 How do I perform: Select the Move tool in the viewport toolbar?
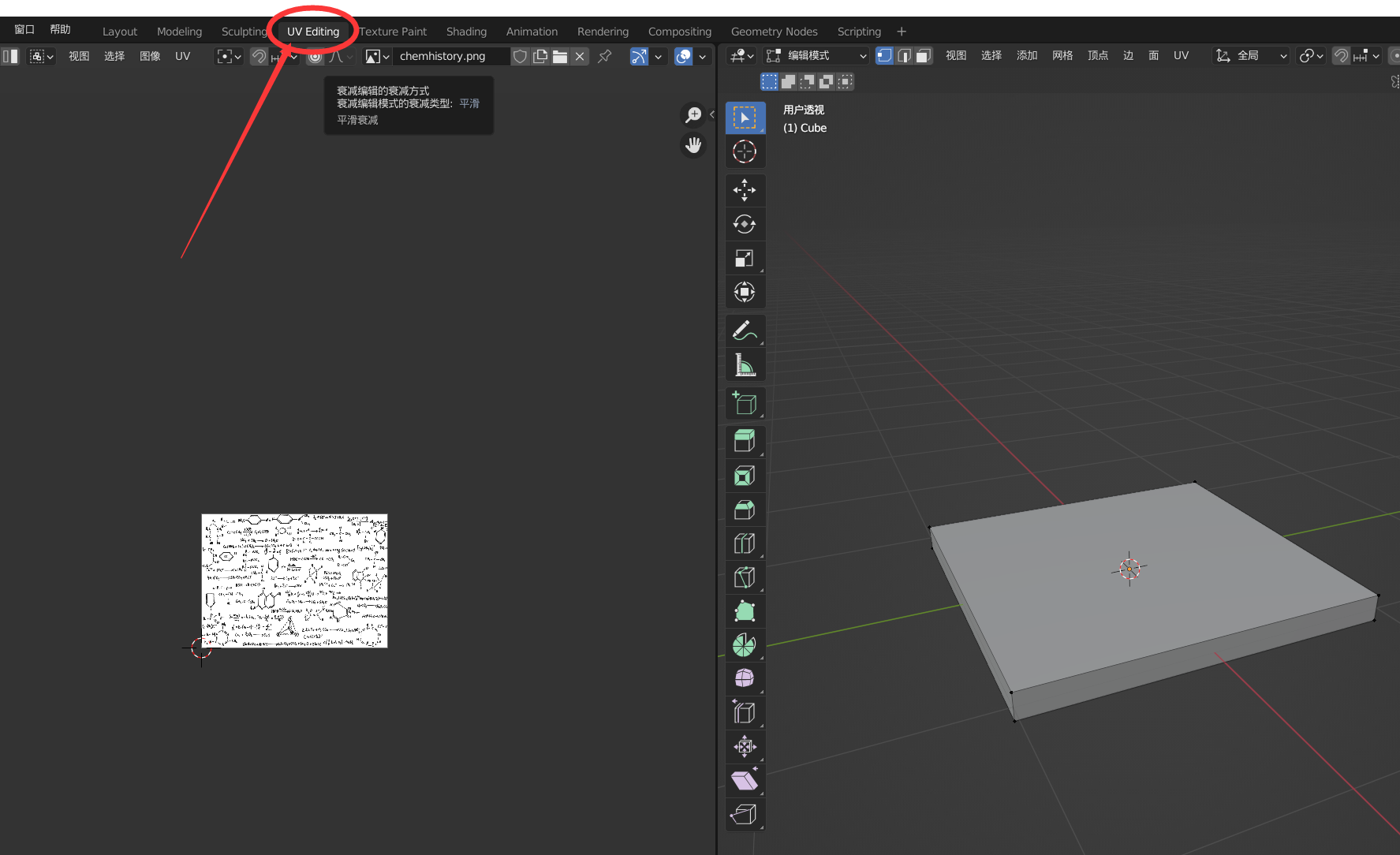click(745, 190)
